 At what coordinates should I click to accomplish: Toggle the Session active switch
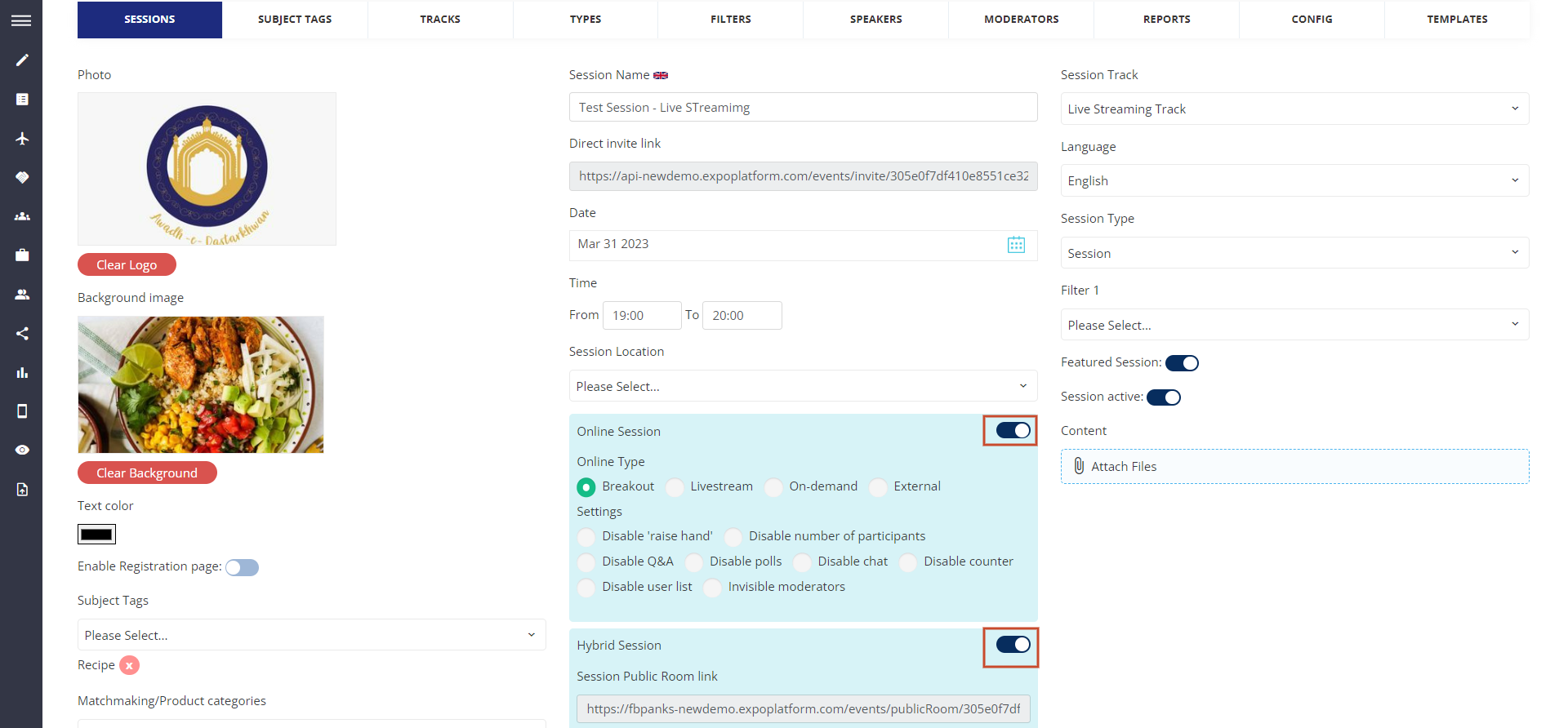click(x=1164, y=397)
